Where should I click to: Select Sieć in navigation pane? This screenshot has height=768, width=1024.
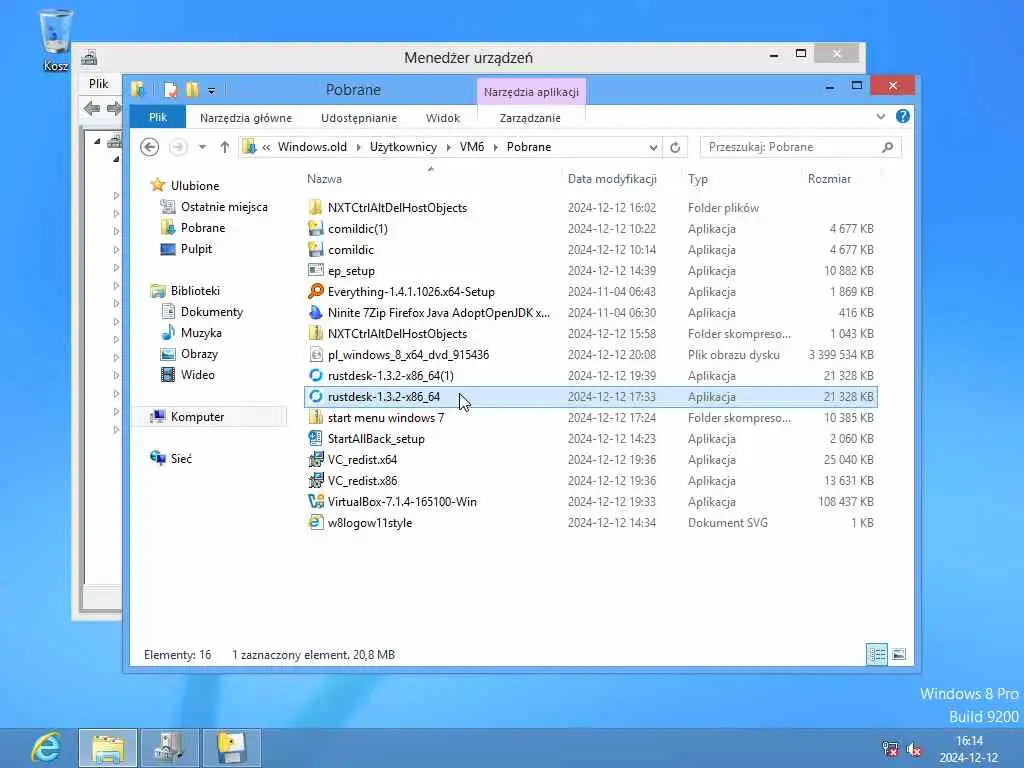[x=181, y=459]
